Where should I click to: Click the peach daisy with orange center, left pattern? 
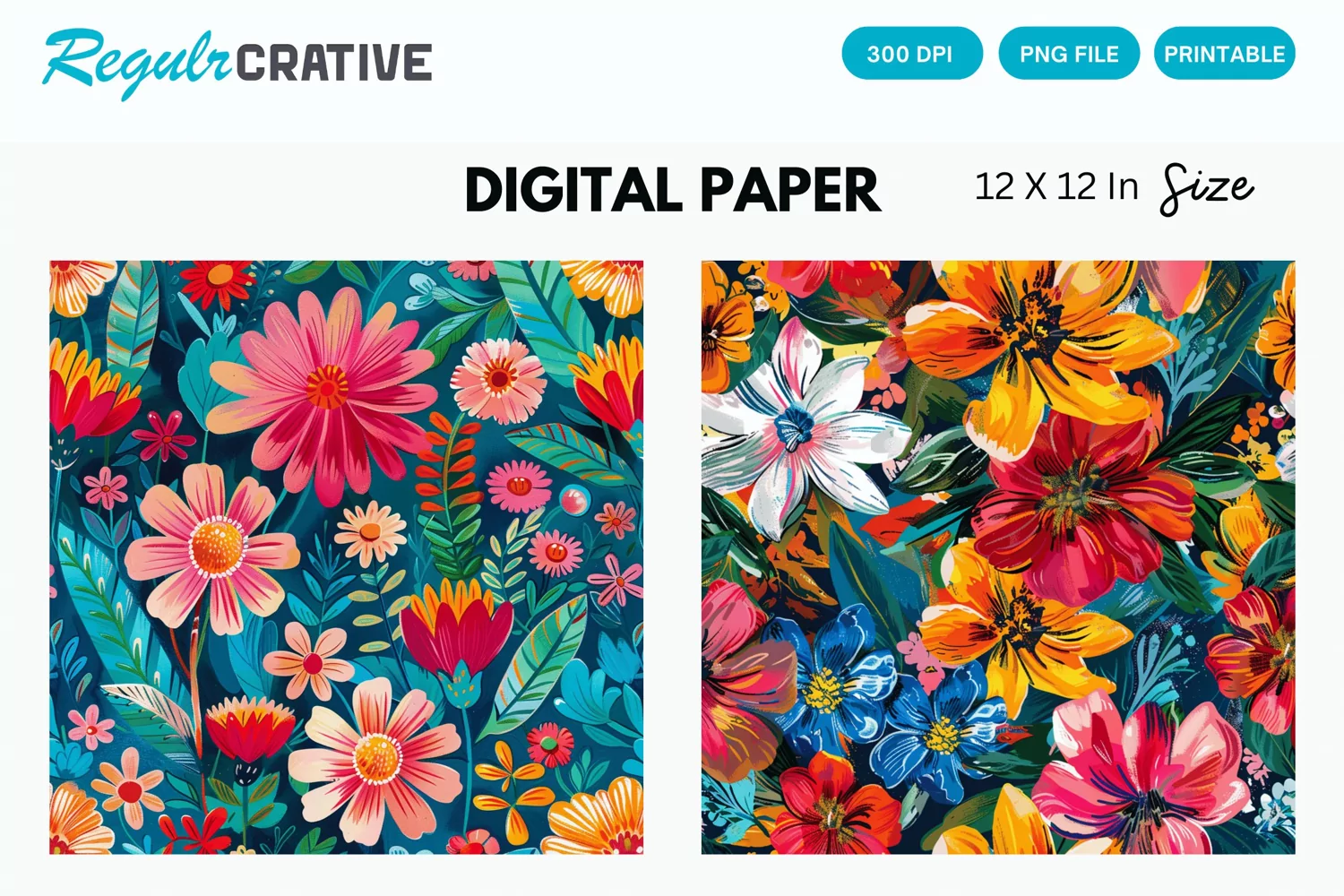click(213, 547)
